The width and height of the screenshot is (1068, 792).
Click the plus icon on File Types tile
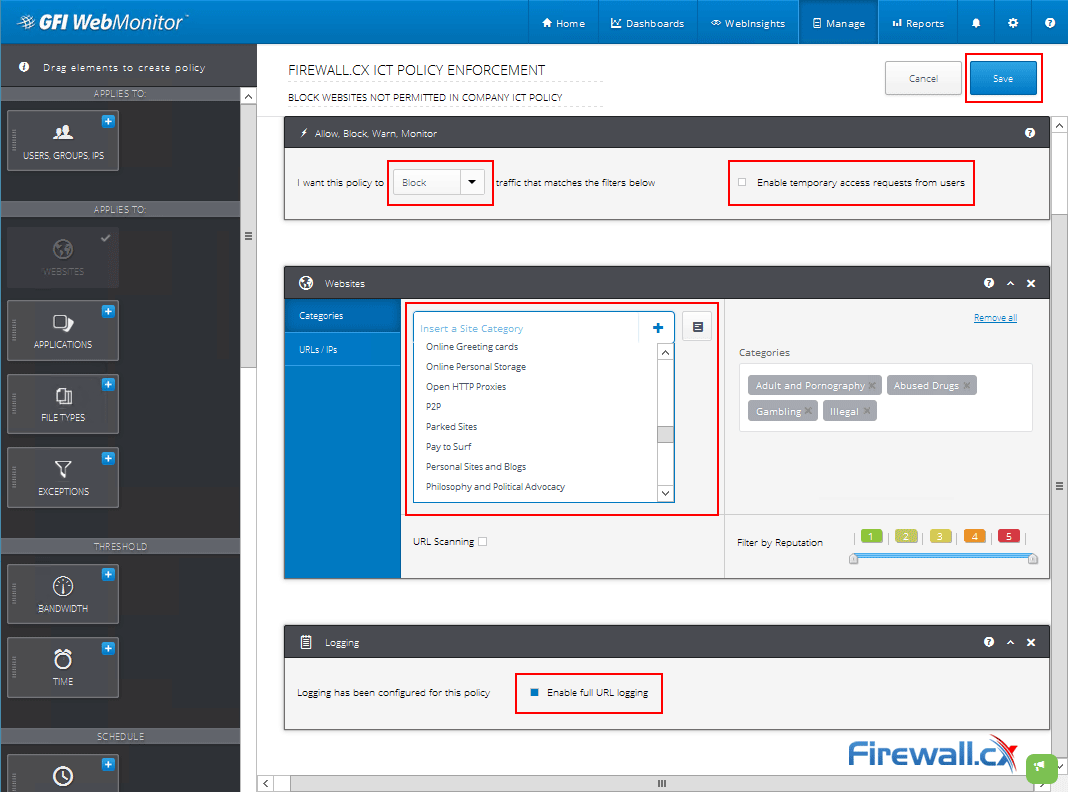click(108, 384)
